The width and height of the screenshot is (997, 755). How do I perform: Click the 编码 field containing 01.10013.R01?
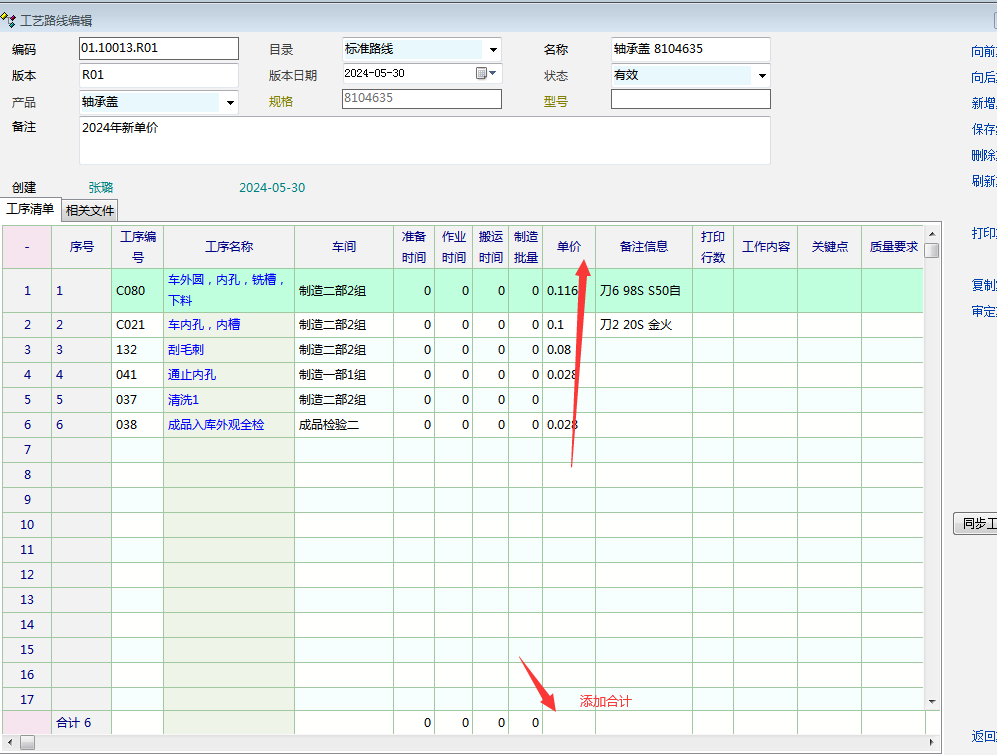point(158,49)
